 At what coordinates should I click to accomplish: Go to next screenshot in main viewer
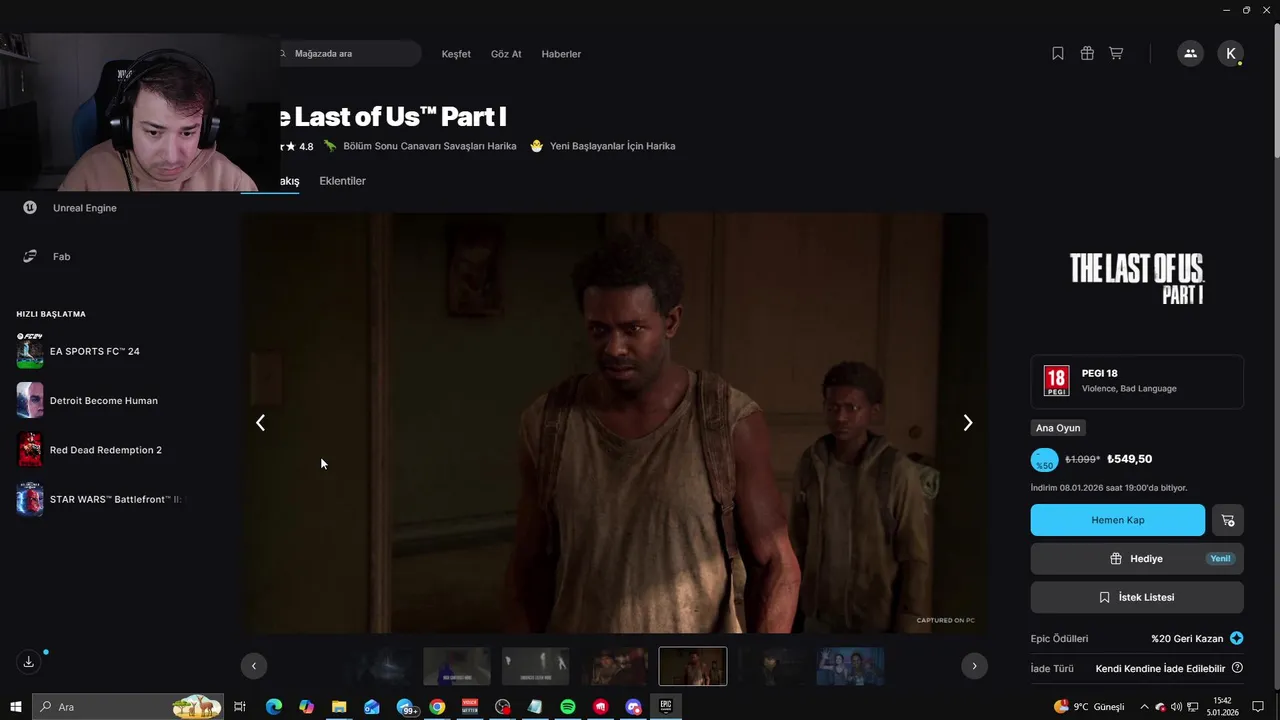(x=967, y=423)
